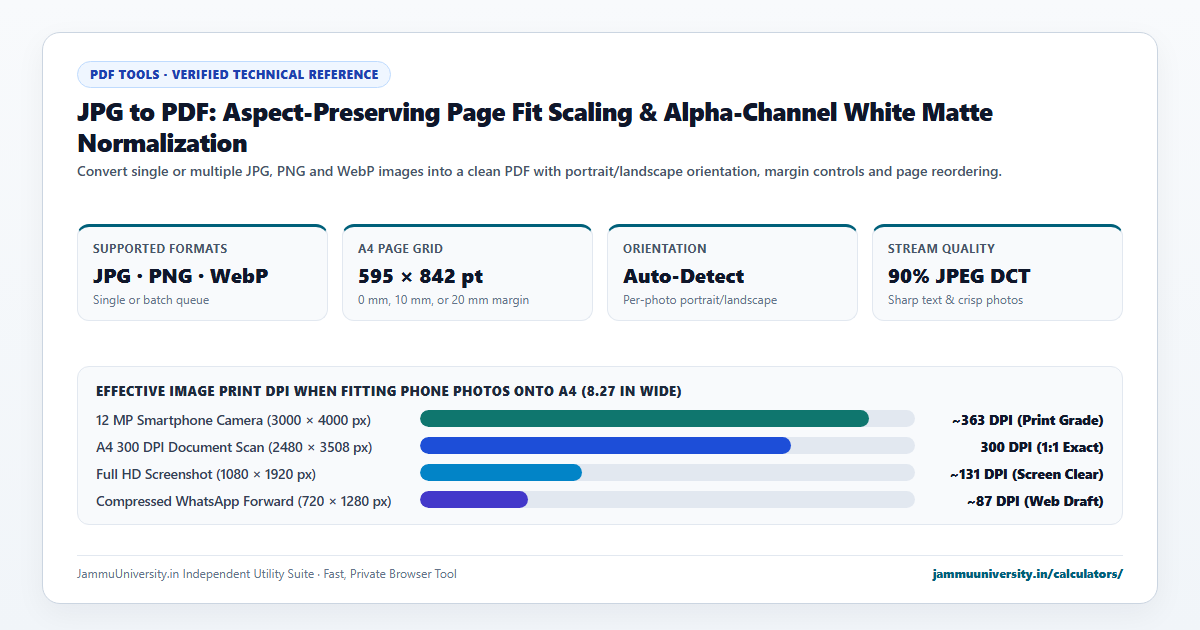Click the PDF Tools verified technical reference badge
This screenshot has height=630, width=1200.
coord(234,74)
